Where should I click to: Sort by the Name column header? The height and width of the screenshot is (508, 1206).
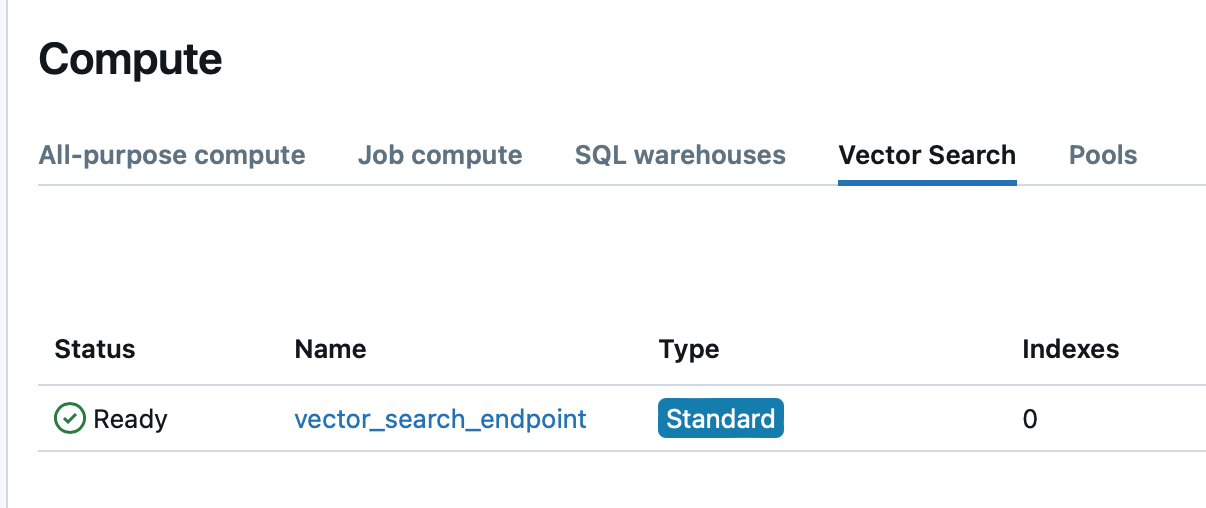[330, 349]
